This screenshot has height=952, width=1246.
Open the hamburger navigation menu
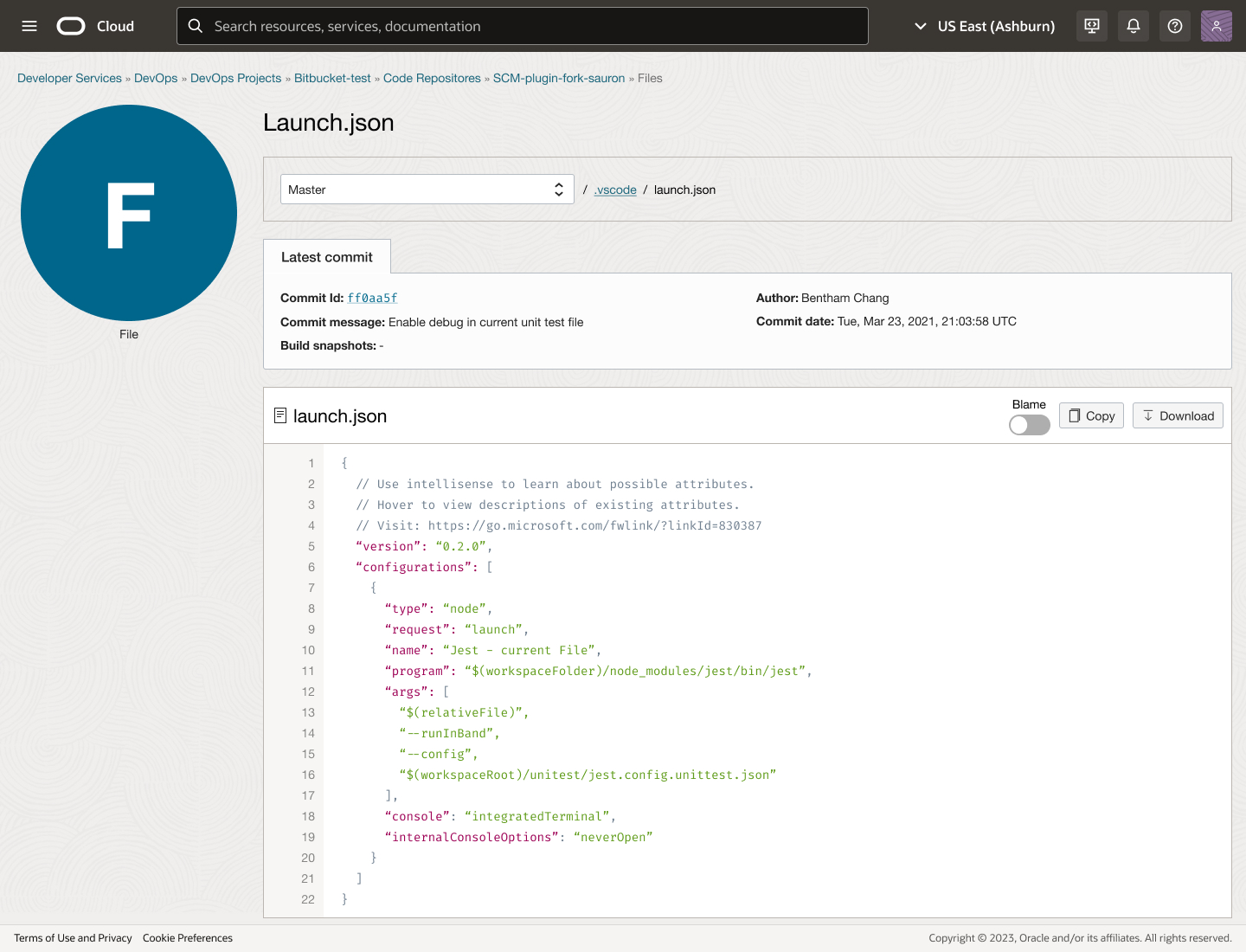(29, 26)
